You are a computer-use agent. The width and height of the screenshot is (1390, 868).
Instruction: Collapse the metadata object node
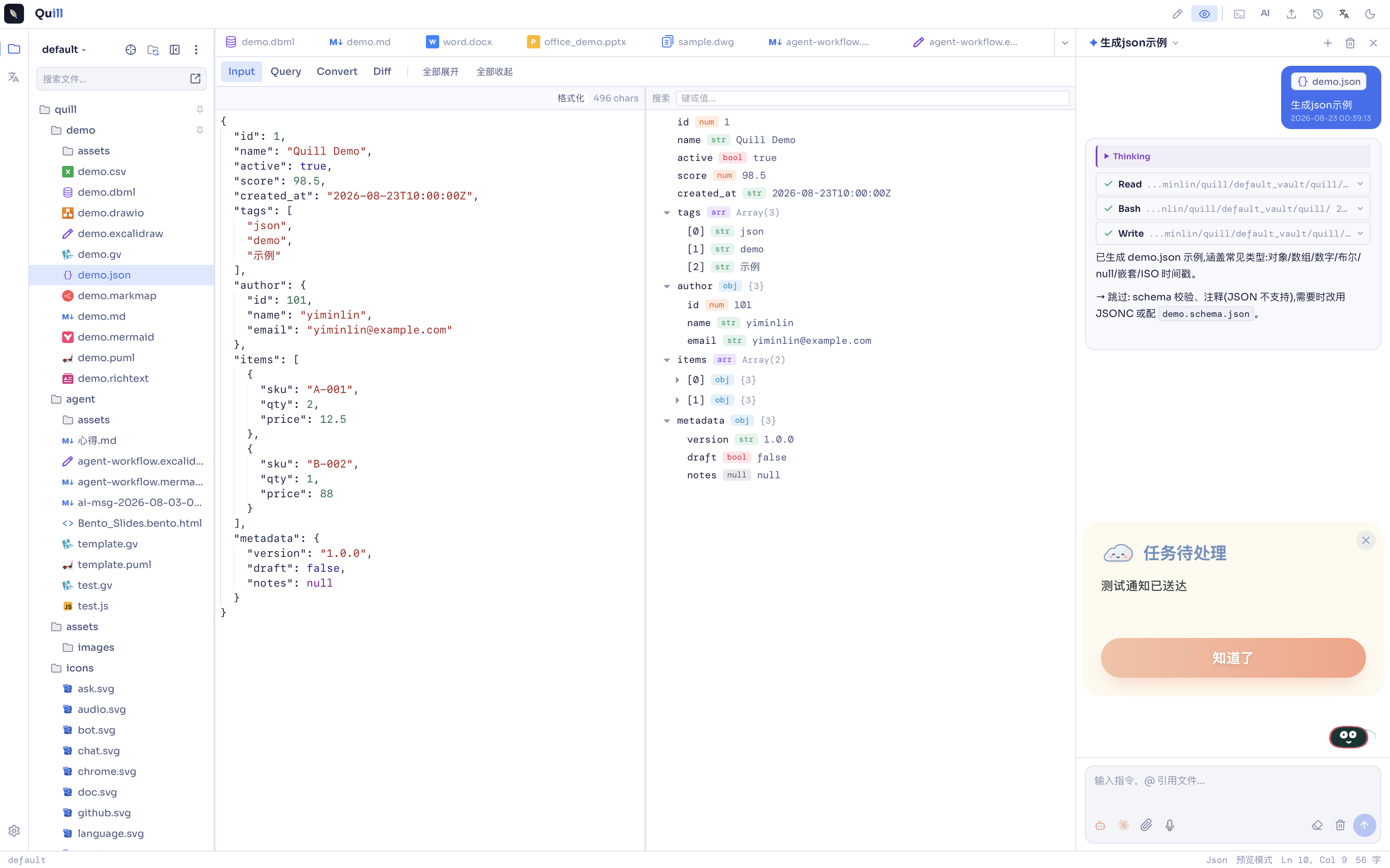point(667,420)
